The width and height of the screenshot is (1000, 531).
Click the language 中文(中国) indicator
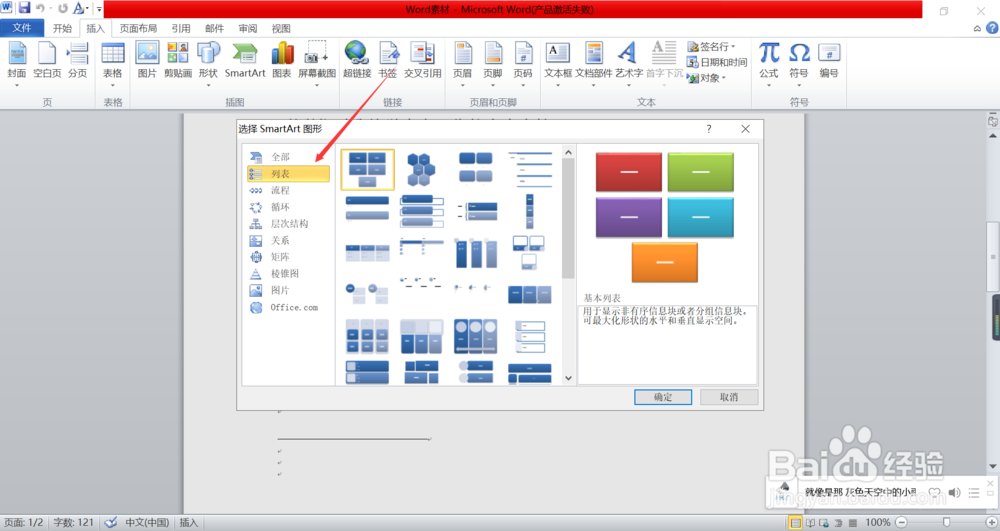[x=147, y=522]
